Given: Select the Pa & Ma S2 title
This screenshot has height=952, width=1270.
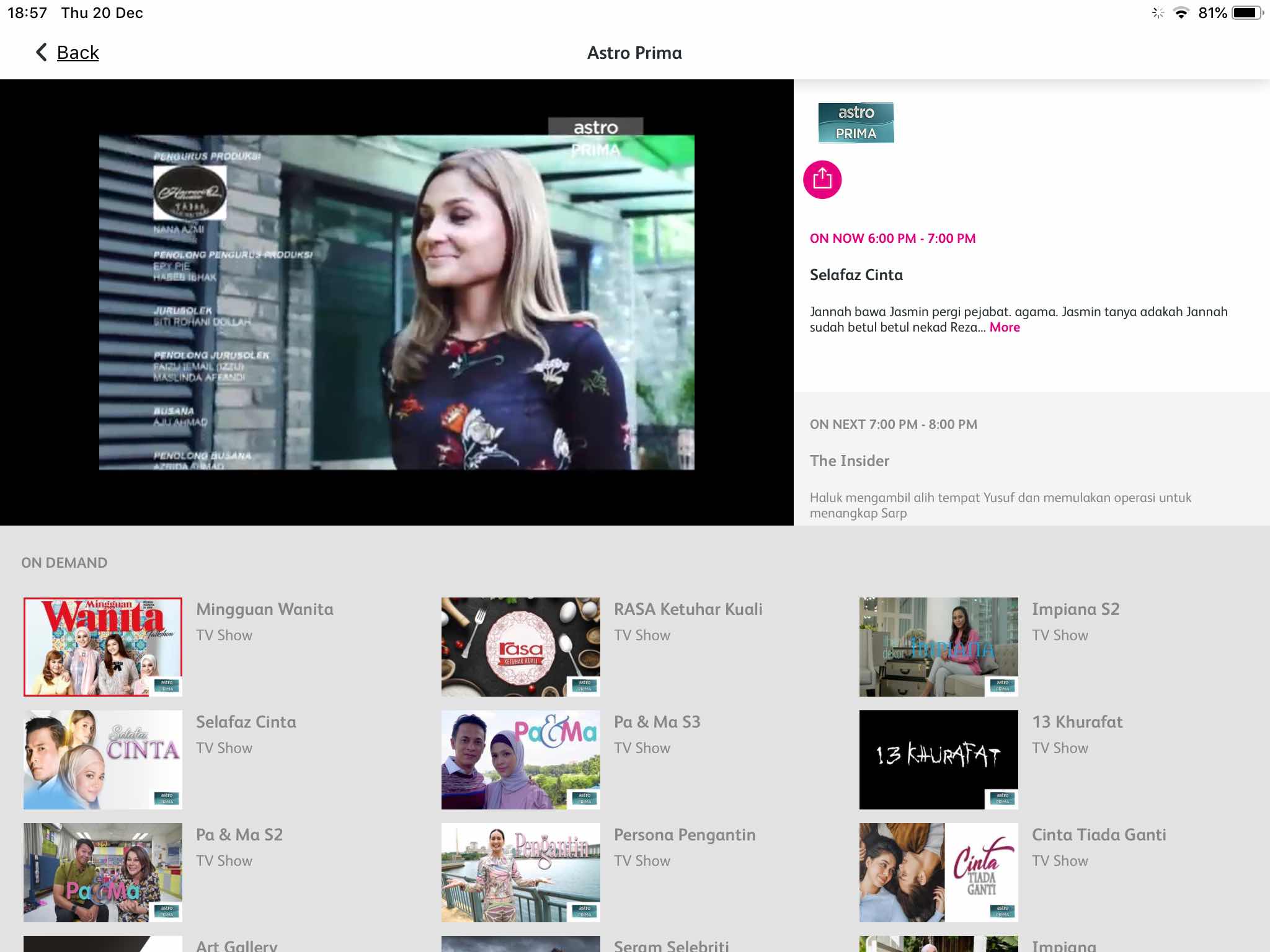Looking at the screenshot, I should [239, 835].
